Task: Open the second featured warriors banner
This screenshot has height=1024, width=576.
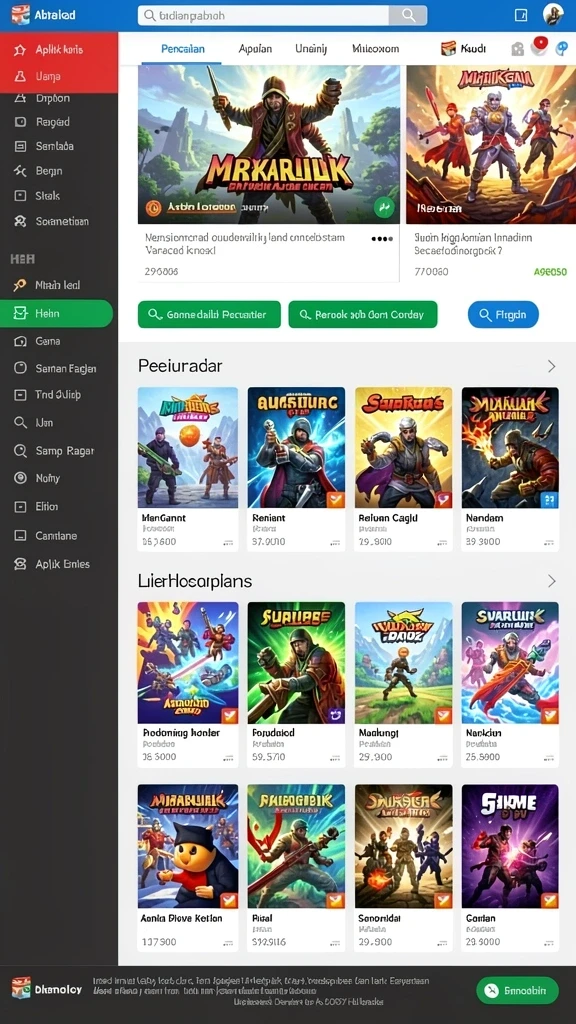Action: [x=491, y=144]
